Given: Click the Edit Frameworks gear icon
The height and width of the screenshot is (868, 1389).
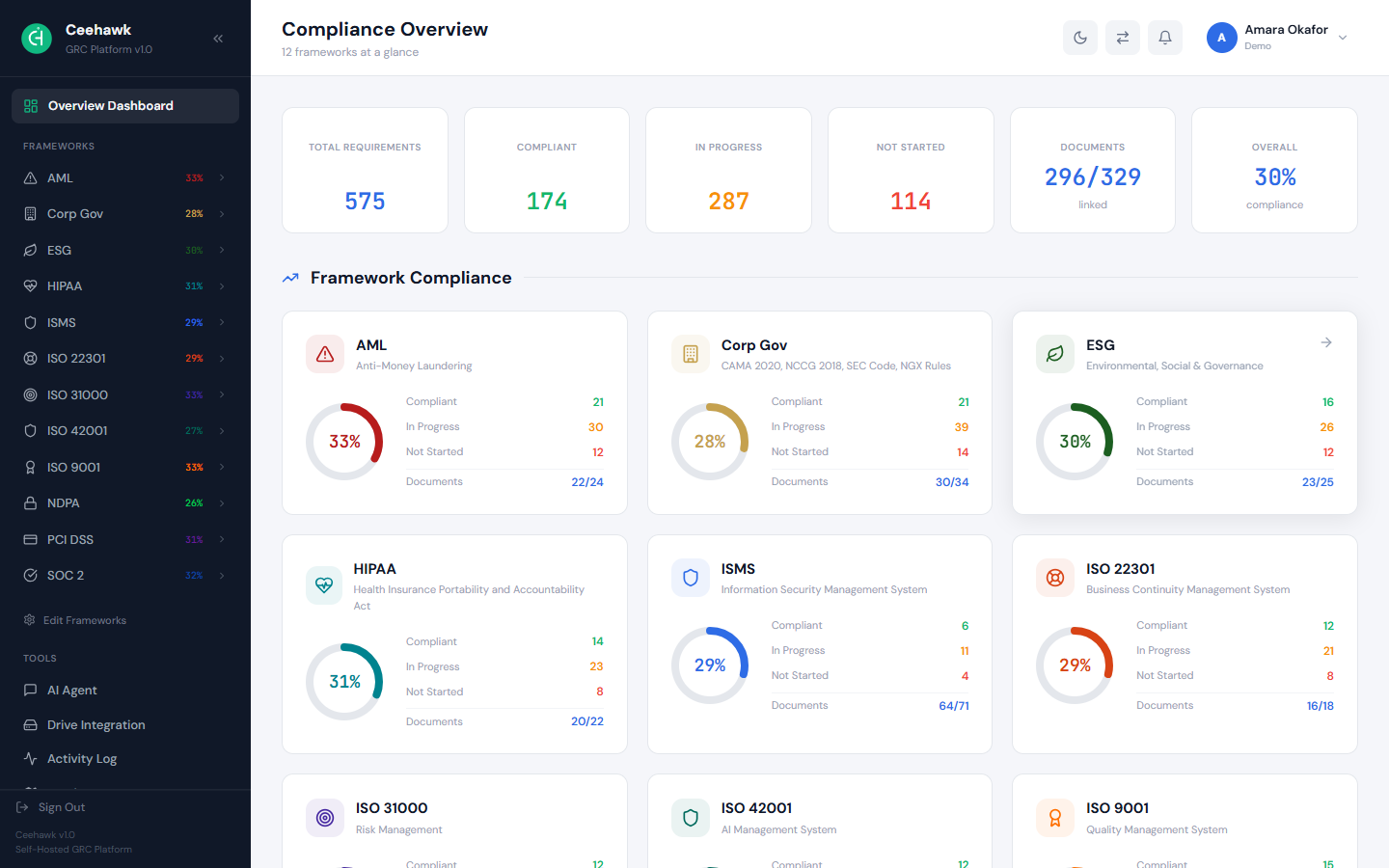Looking at the screenshot, I should click(x=29, y=620).
